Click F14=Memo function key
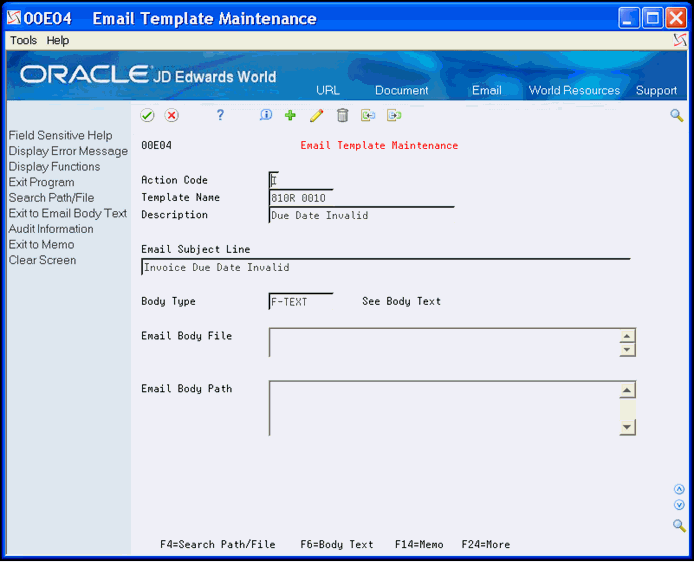The image size is (694, 562). pyautogui.click(x=419, y=544)
